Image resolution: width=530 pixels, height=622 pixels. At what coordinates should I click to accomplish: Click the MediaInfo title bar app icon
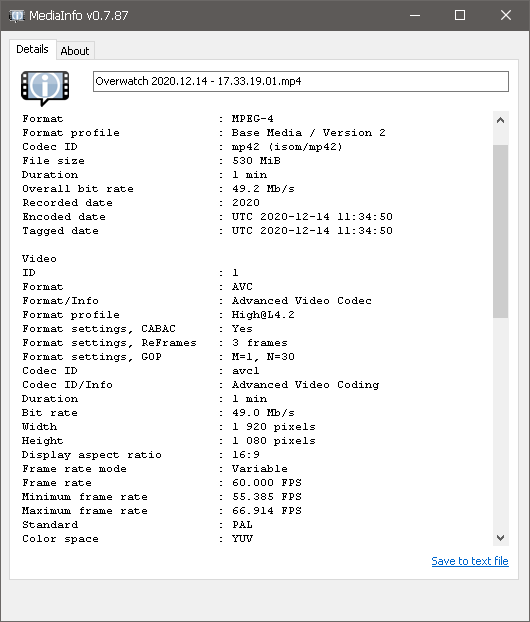(16, 15)
